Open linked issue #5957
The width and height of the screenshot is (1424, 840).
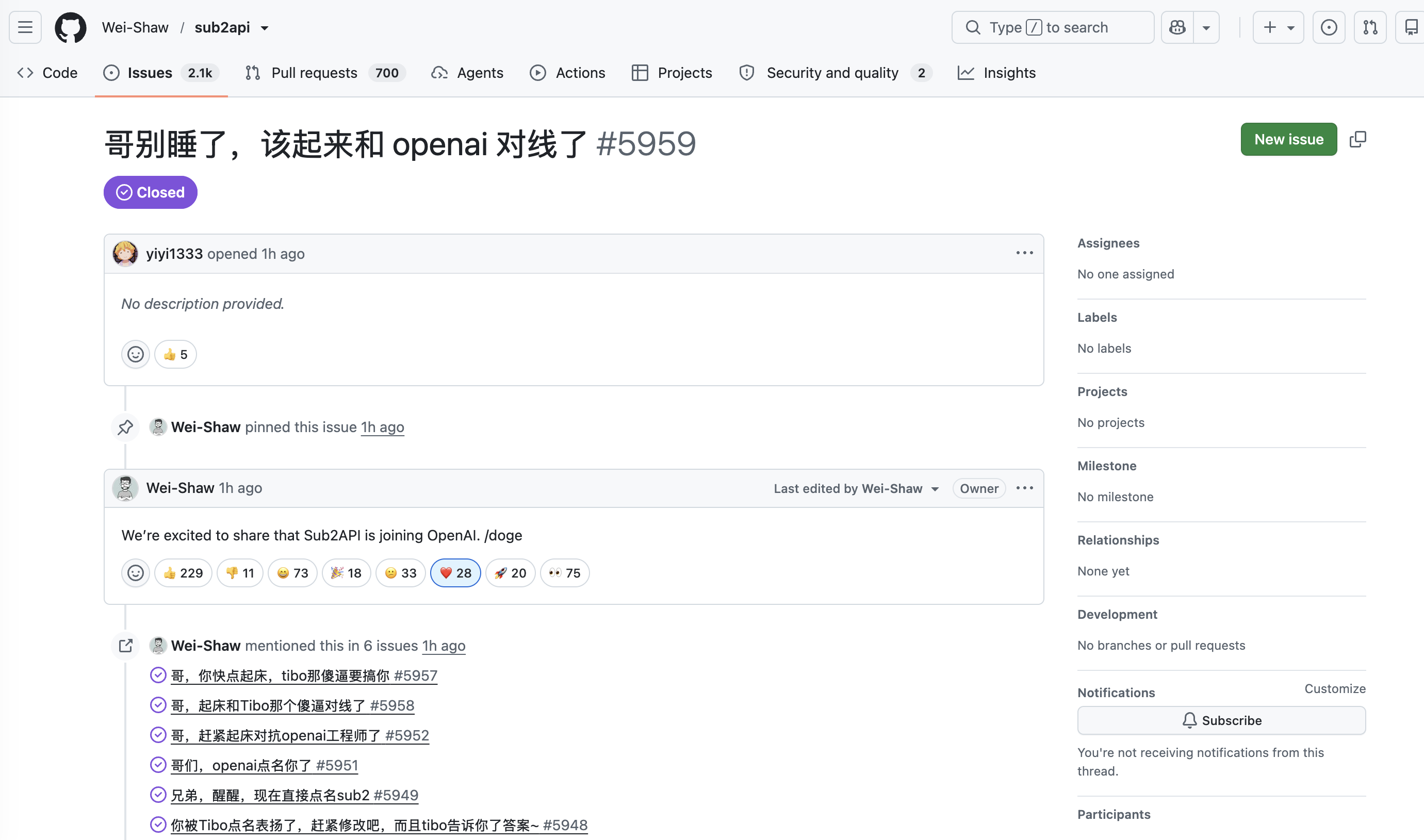[x=304, y=676]
